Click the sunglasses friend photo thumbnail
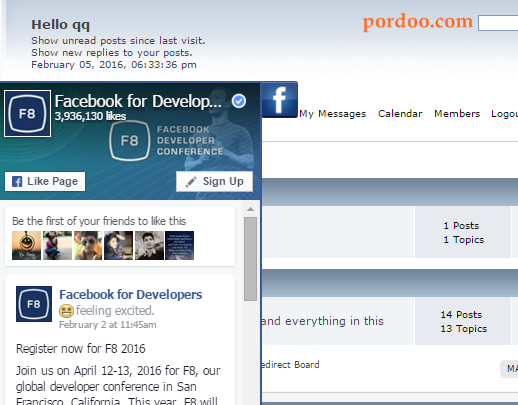The height and width of the screenshot is (405, 518). coord(88,246)
